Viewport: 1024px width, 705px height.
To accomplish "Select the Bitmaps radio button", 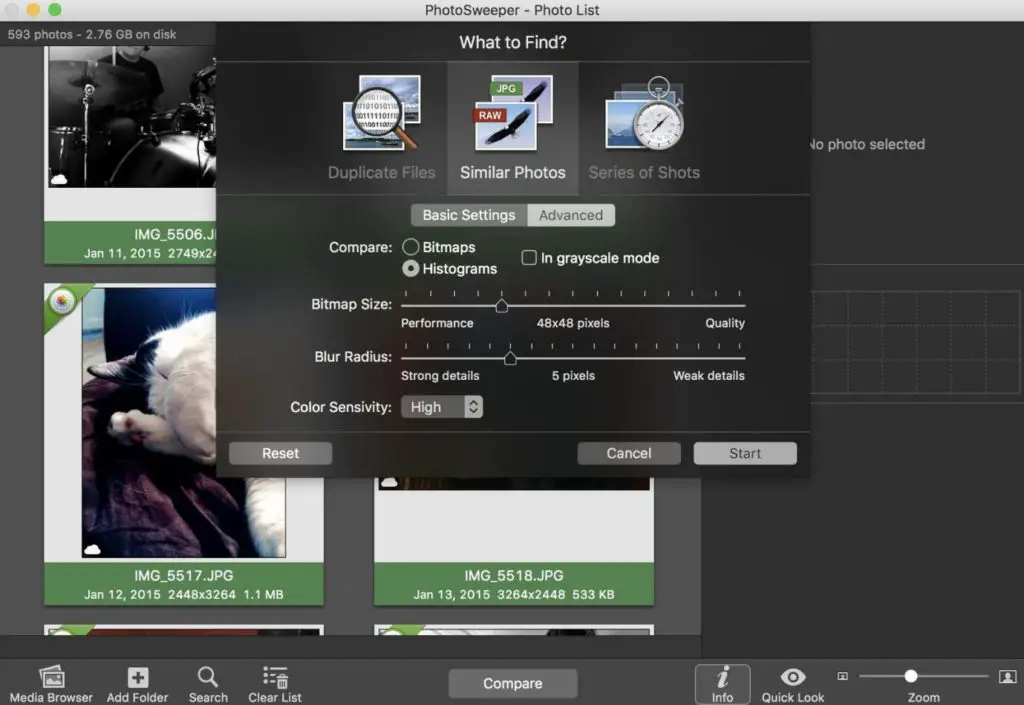I will [410, 247].
